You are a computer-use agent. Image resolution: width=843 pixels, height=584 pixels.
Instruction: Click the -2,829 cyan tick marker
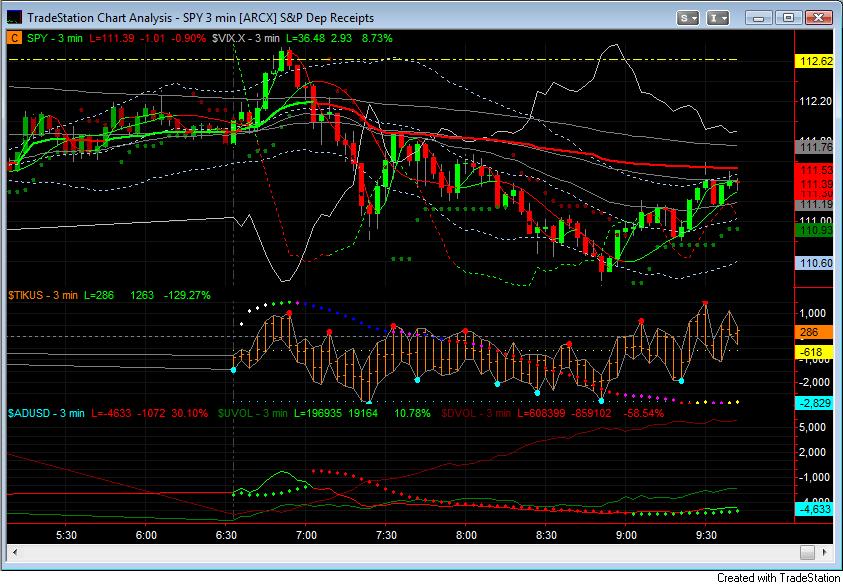coord(816,403)
